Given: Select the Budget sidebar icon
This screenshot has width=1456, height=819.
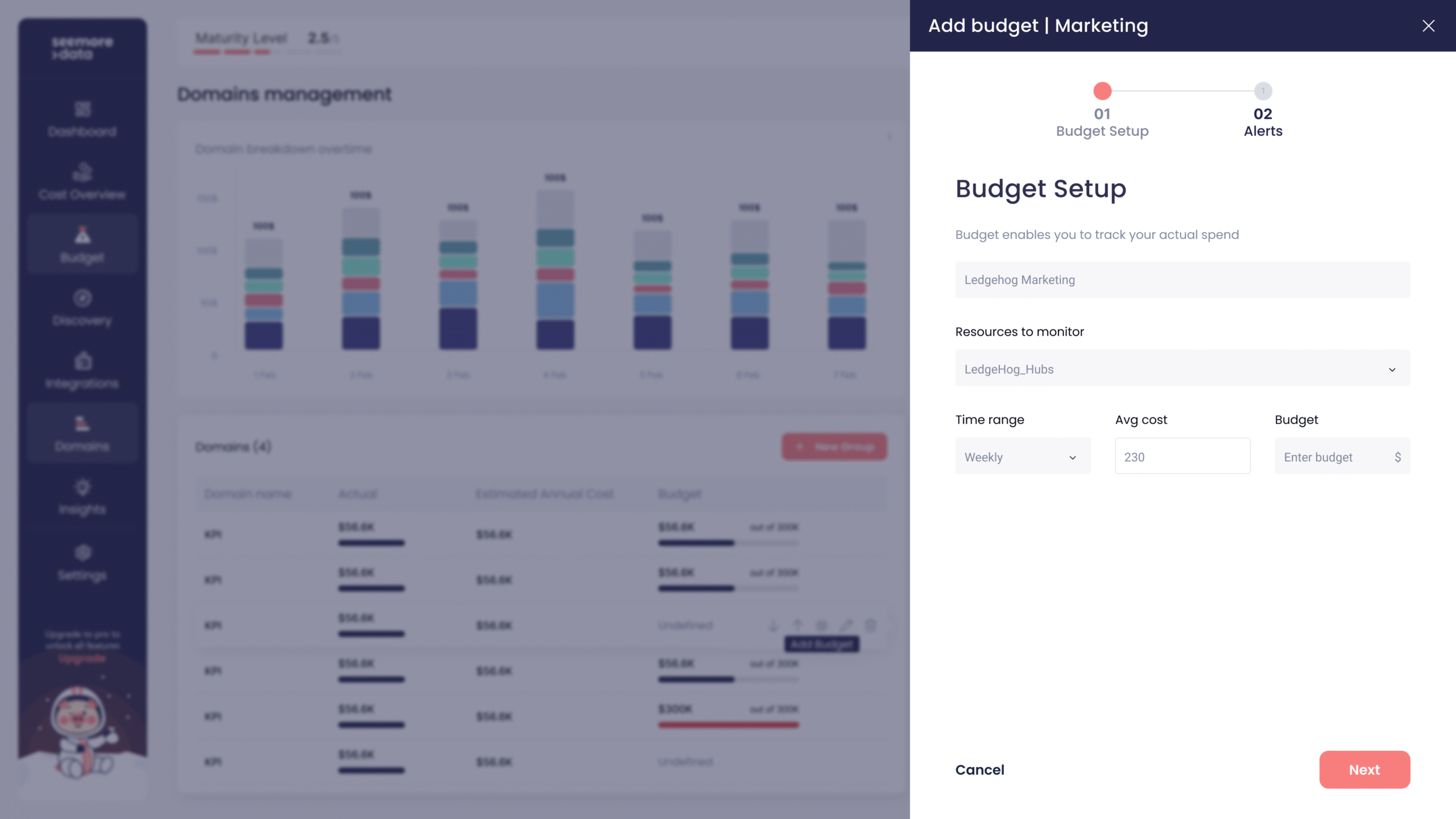Looking at the screenshot, I should 82,235.
